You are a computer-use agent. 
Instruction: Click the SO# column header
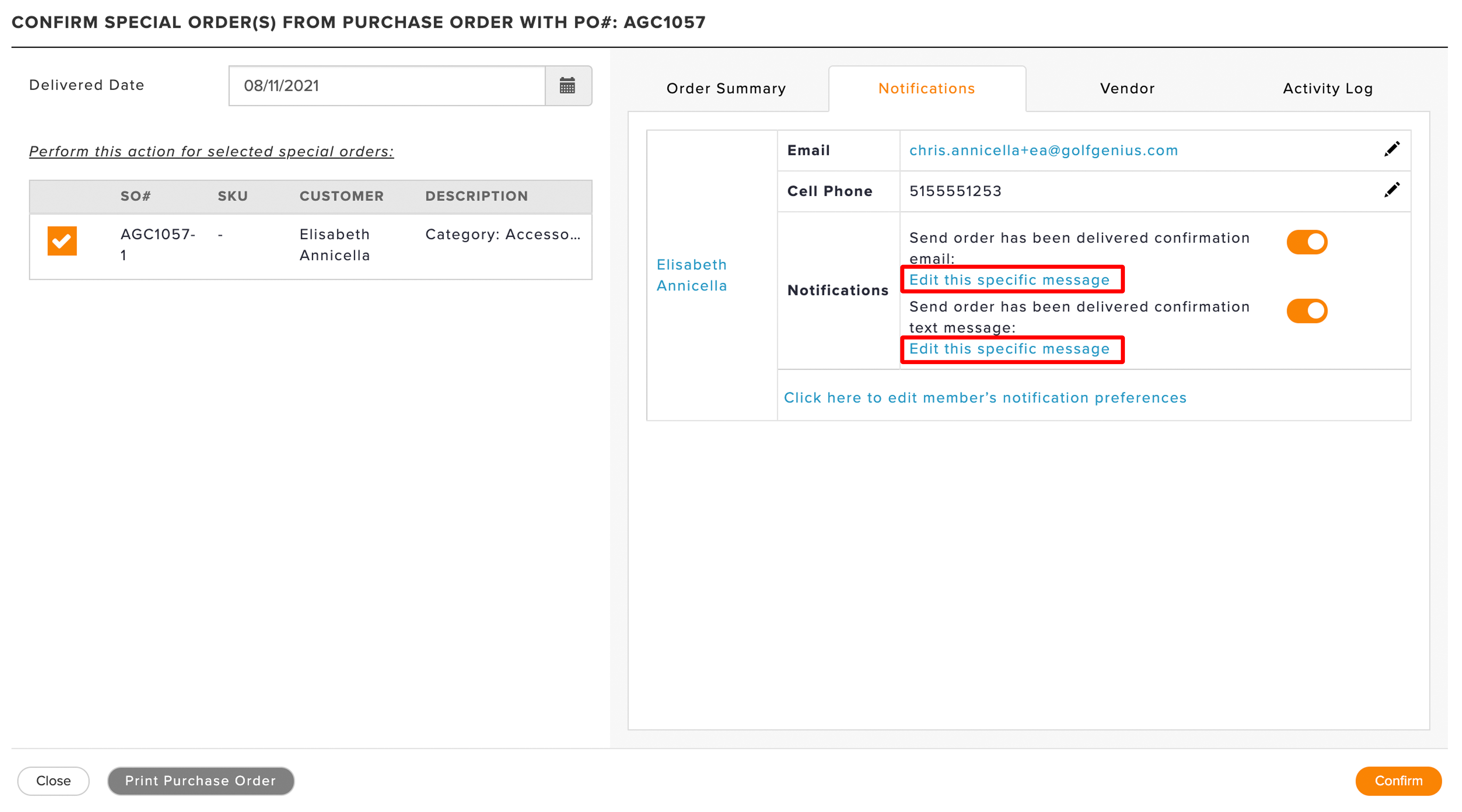(136, 196)
